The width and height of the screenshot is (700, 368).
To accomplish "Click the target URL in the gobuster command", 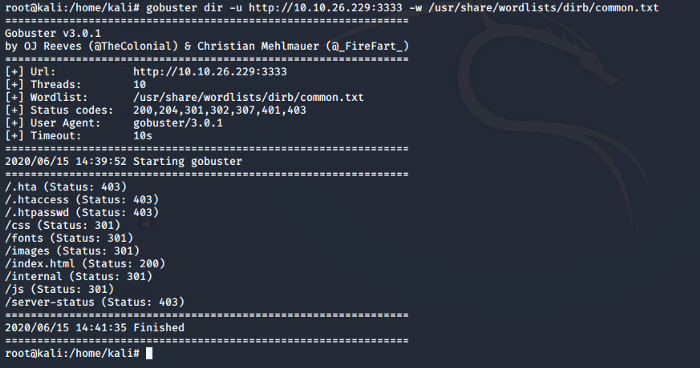I will 325,8.
